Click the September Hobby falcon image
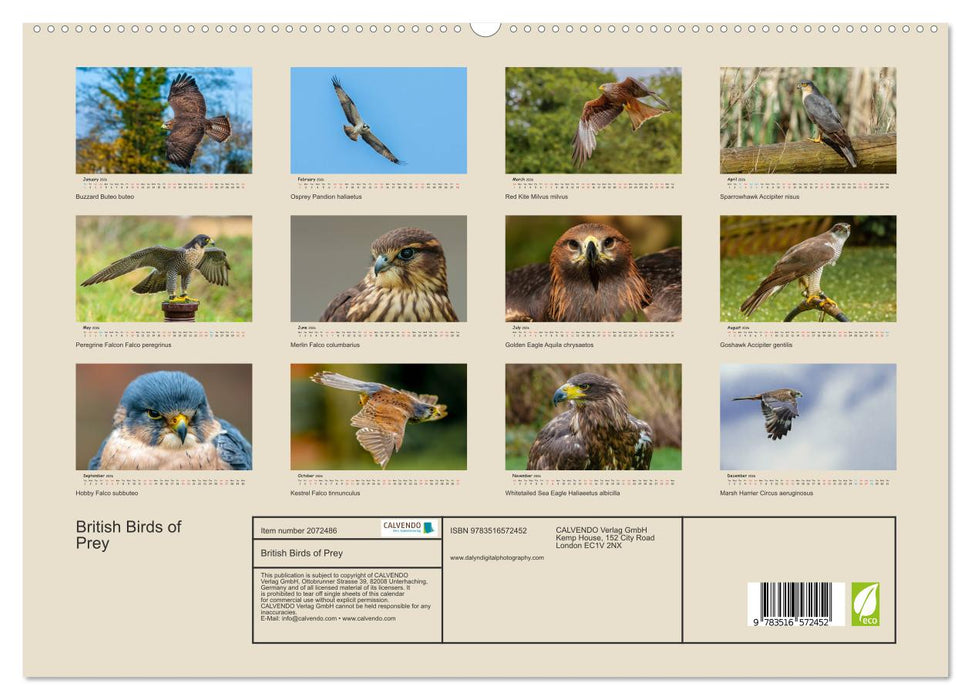The image size is (971, 700). tap(165, 417)
